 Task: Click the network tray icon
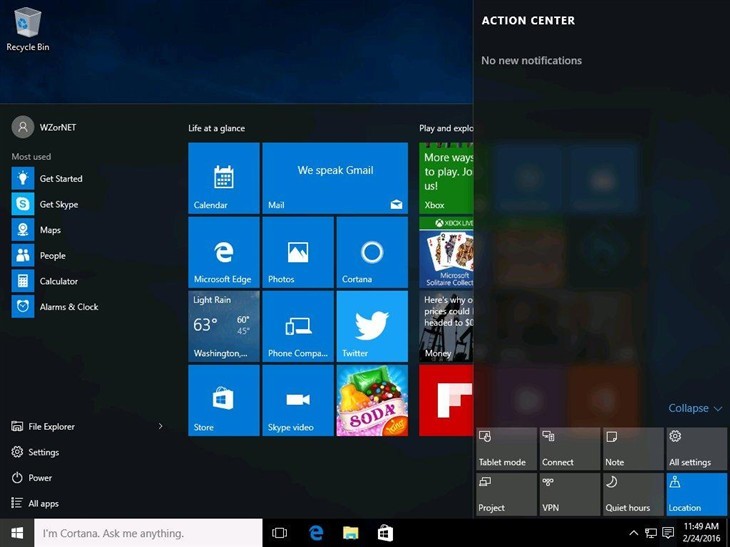point(650,533)
